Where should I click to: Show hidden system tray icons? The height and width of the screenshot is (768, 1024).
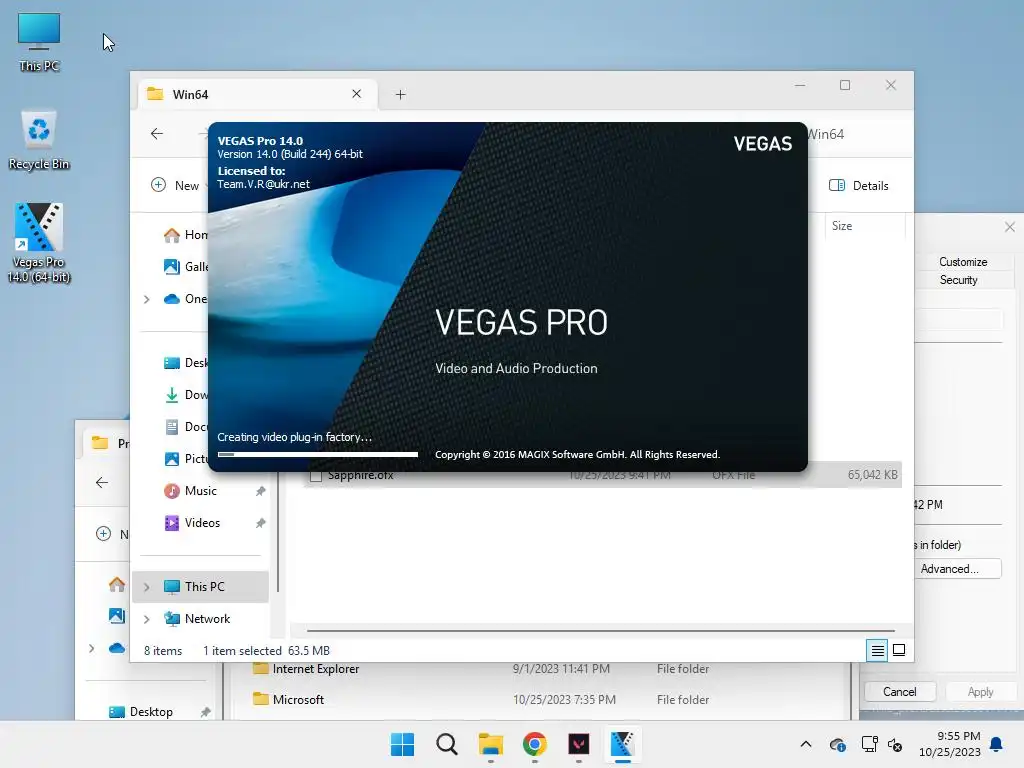(806, 744)
